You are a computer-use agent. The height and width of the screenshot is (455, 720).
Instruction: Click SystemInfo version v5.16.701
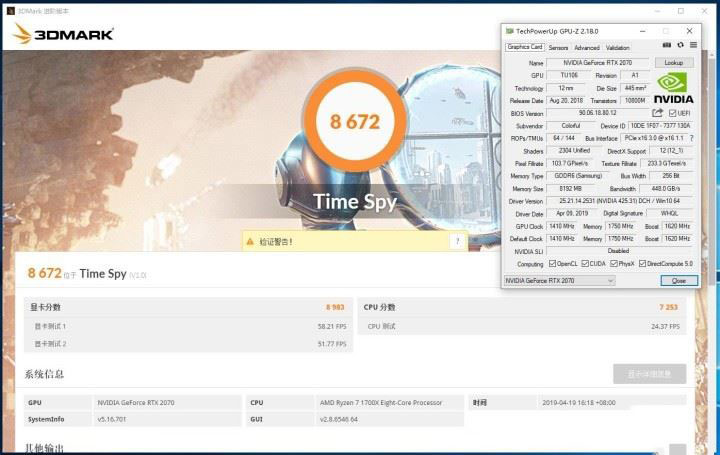click(112, 419)
